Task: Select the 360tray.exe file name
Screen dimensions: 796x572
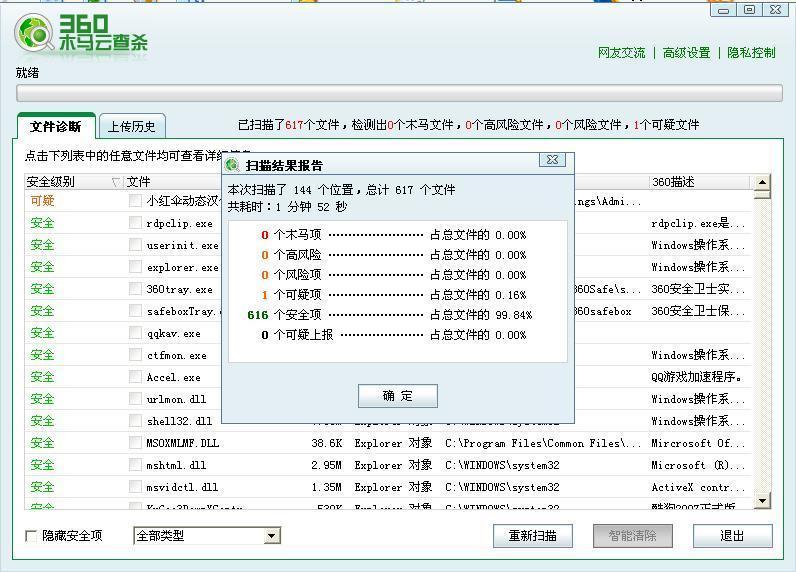Action: click(180, 290)
